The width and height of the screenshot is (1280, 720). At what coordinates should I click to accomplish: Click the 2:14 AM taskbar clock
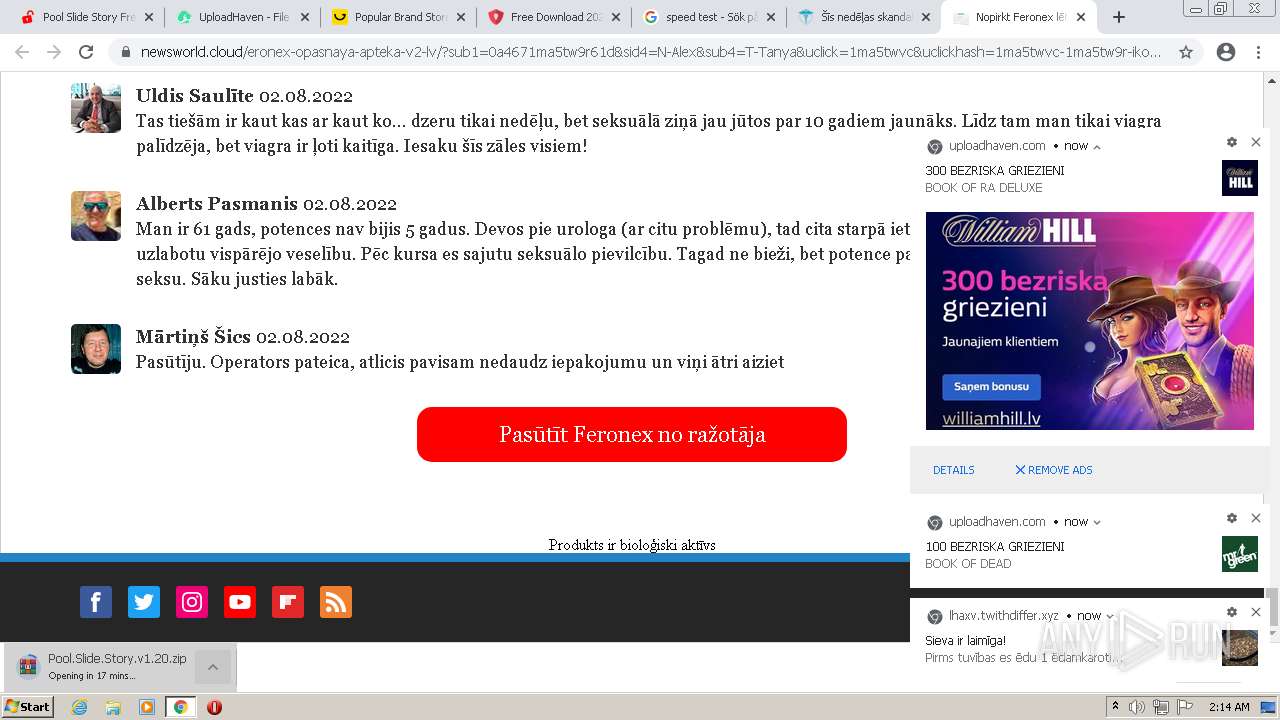[1229, 707]
